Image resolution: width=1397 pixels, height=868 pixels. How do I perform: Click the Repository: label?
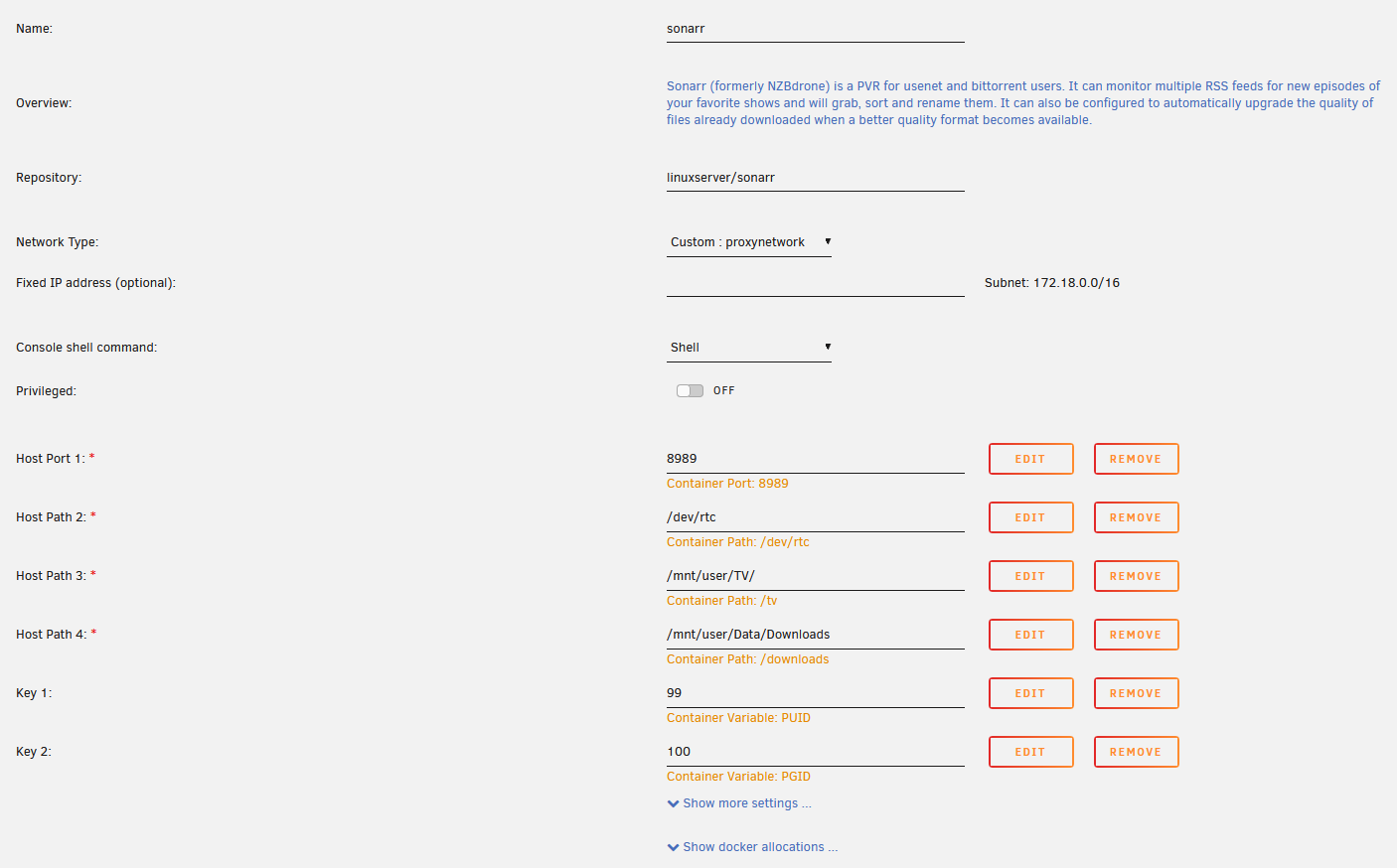(x=49, y=178)
